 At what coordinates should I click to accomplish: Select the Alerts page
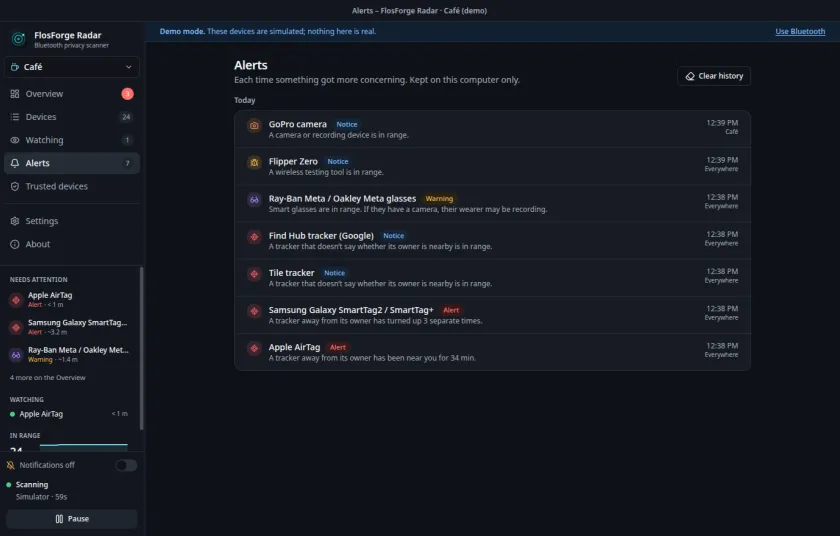point(72,163)
